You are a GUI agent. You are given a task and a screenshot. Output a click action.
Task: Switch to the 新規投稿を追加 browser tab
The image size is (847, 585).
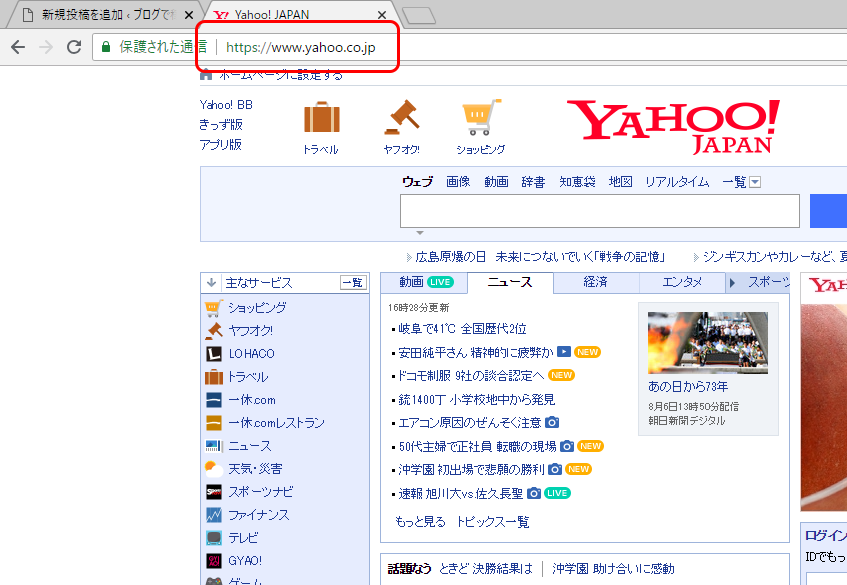[x=103, y=15]
